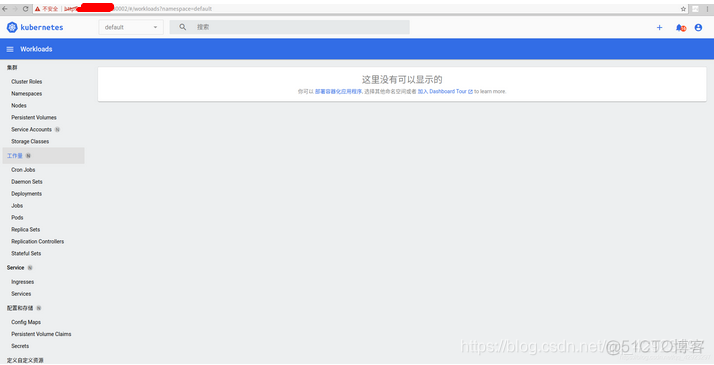This screenshot has width=714, height=365.
Task: Click the plus create resource icon
Action: tap(659, 28)
